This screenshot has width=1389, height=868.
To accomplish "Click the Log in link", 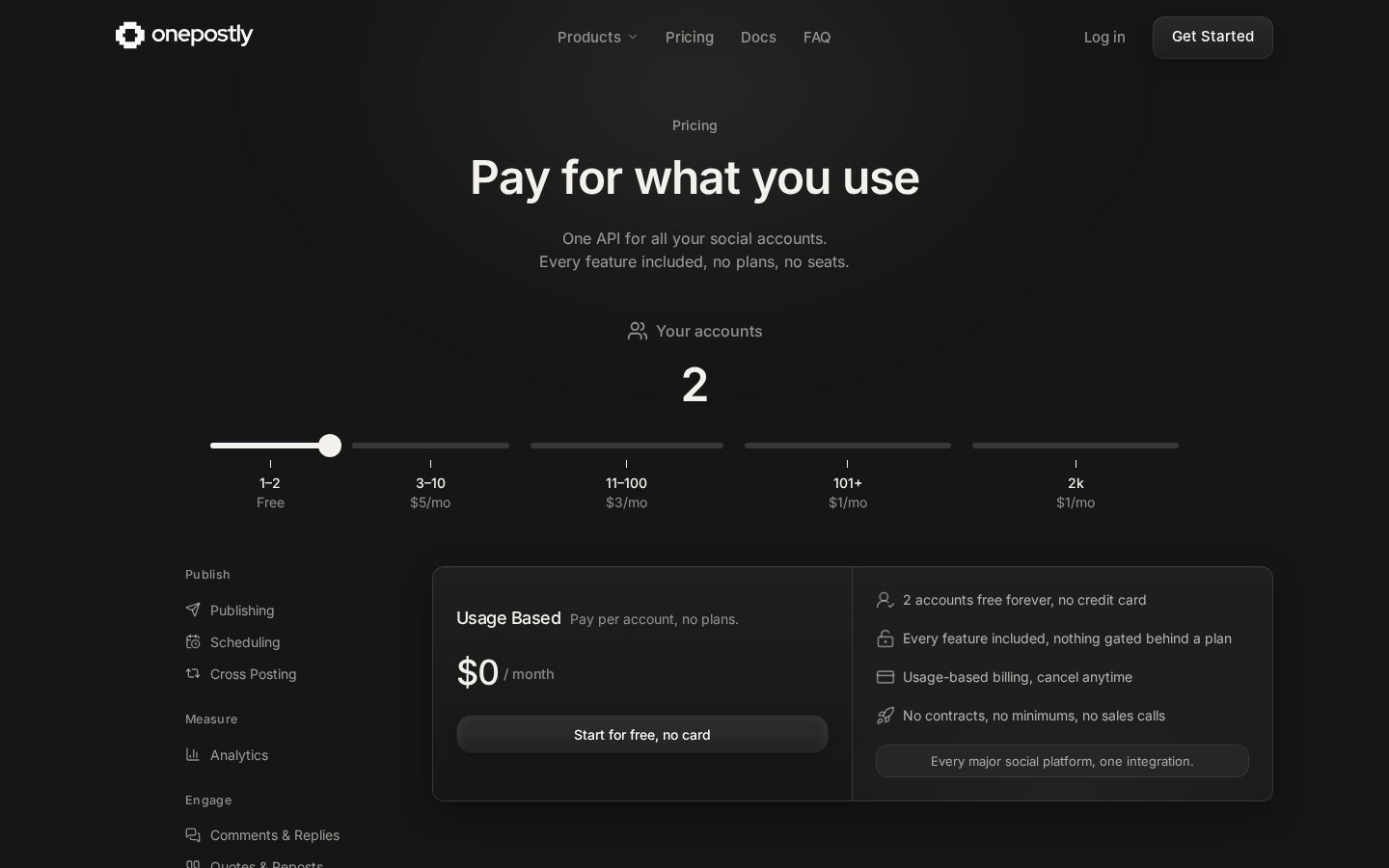I will (1104, 38).
